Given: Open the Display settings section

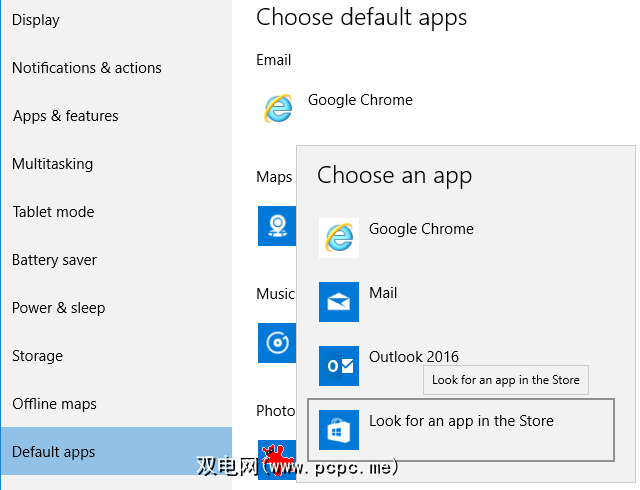Looking at the screenshot, I should [x=36, y=20].
